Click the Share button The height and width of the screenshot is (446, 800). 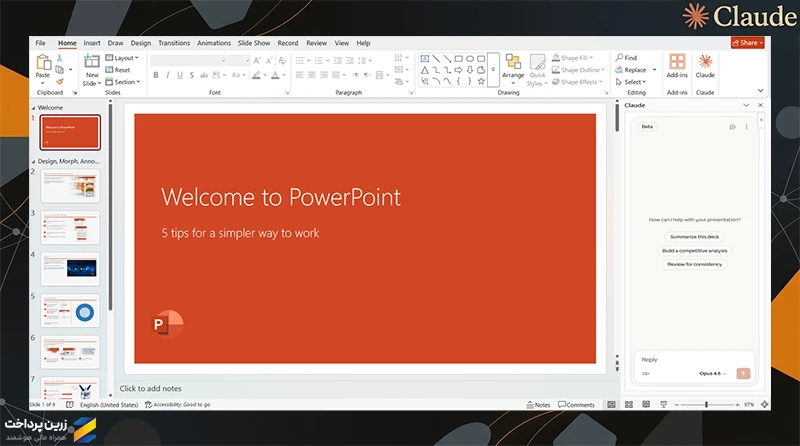coord(747,43)
